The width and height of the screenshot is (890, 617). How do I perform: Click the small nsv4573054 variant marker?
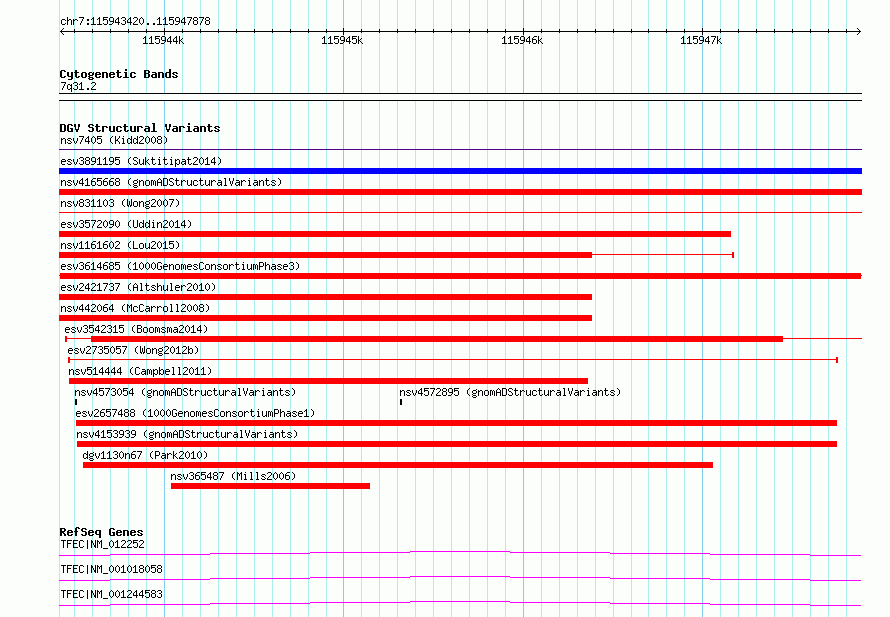pyautogui.click(x=75, y=402)
